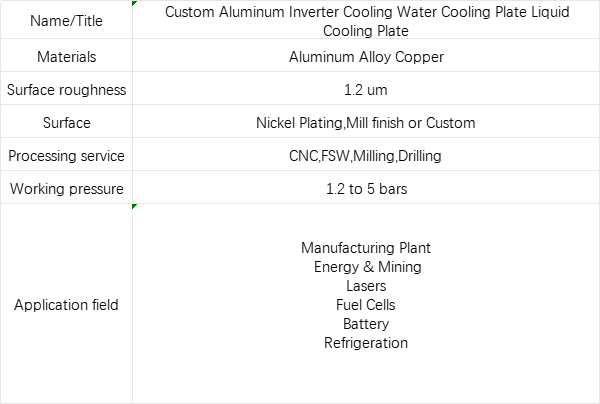Viewport: 600px width, 404px height.
Task: Click the Fuel Cells text line
Action: click(365, 305)
